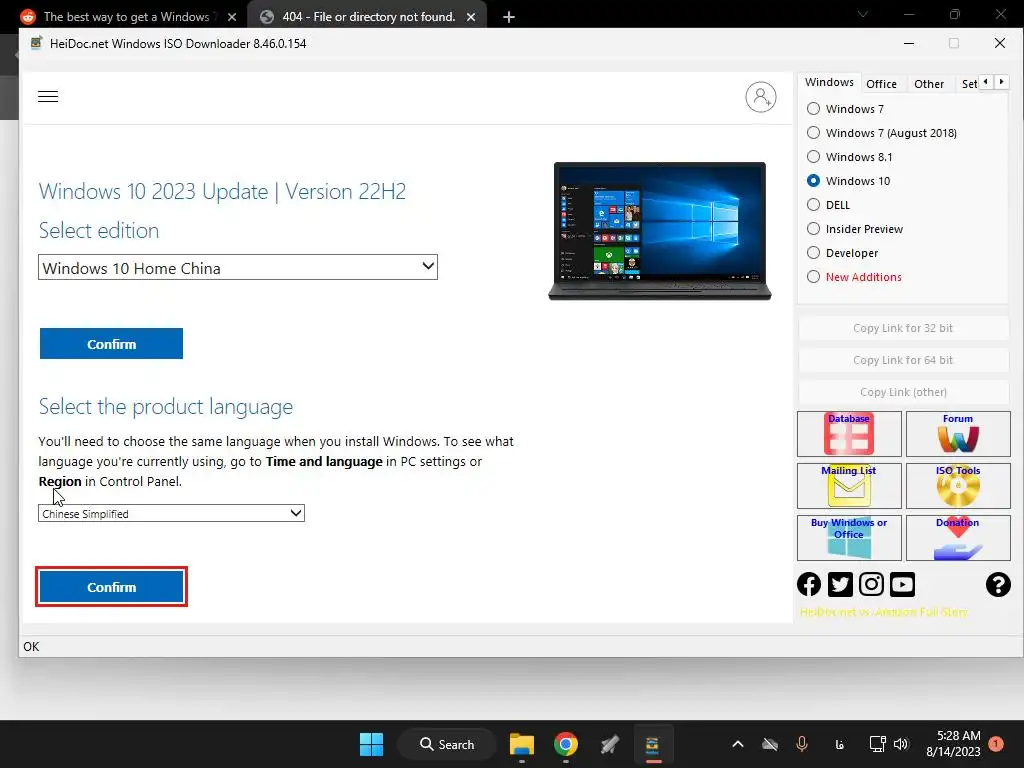
Task: Open the ISO Tools tile
Action: point(958,486)
